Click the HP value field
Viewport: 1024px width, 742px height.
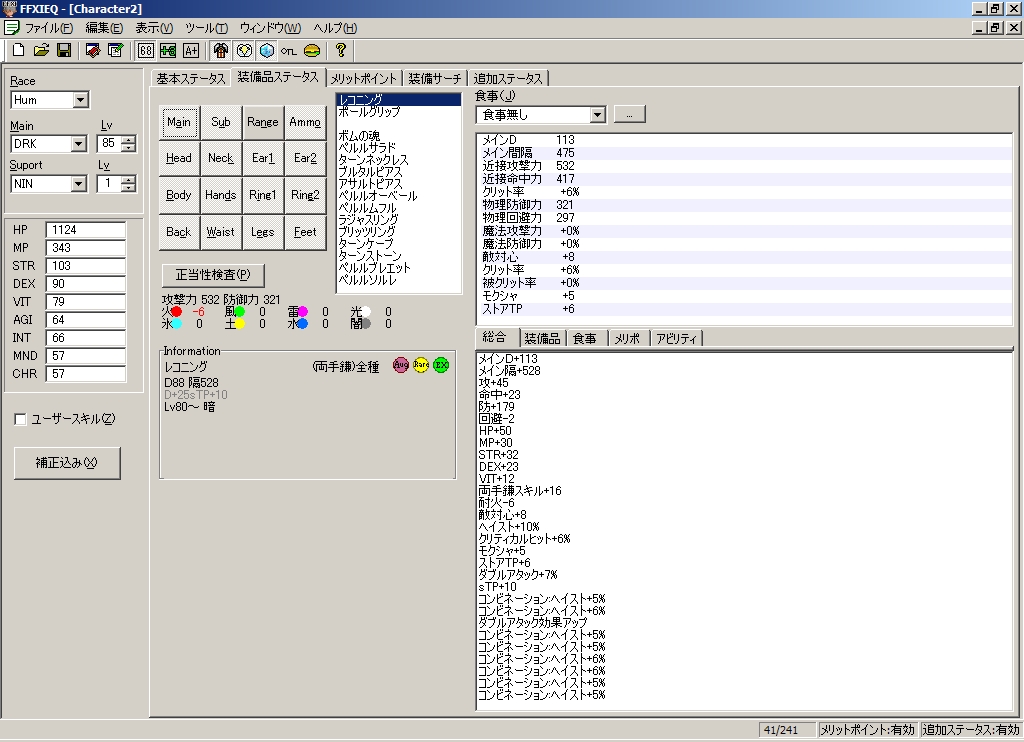coord(86,230)
